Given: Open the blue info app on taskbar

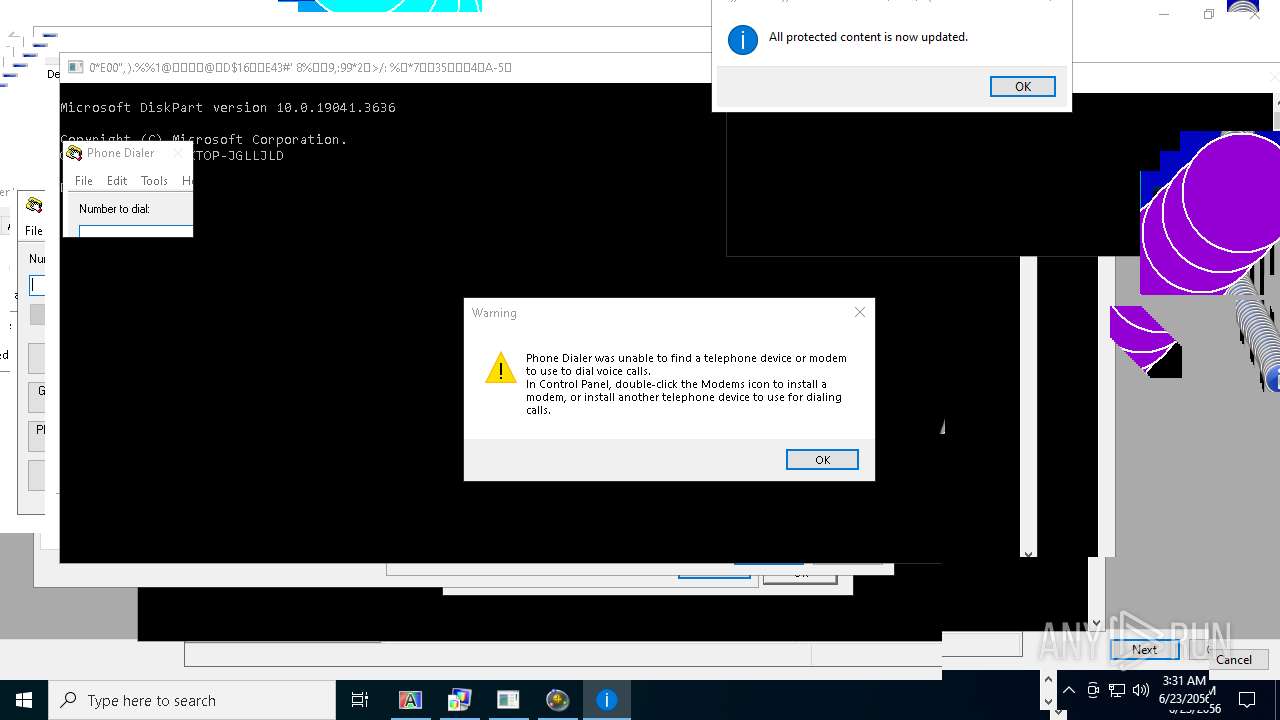Looking at the screenshot, I should 606,700.
